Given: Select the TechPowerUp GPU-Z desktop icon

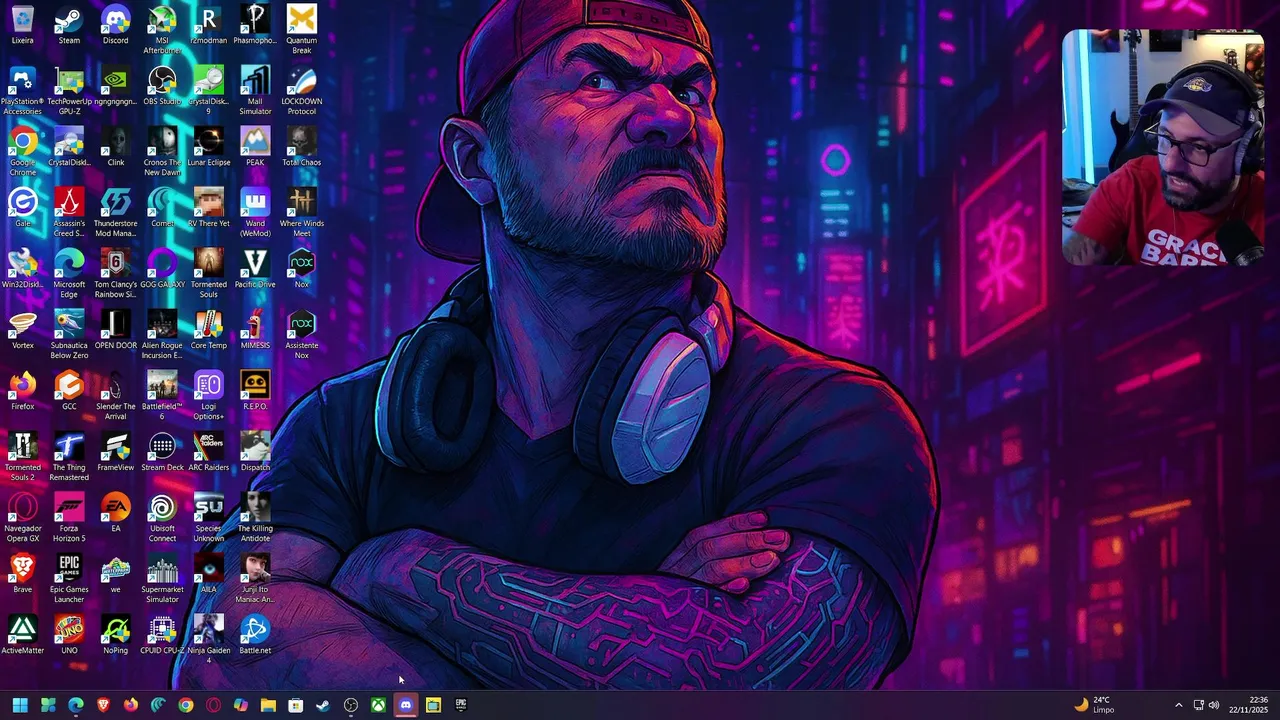Looking at the screenshot, I should pos(69,91).
